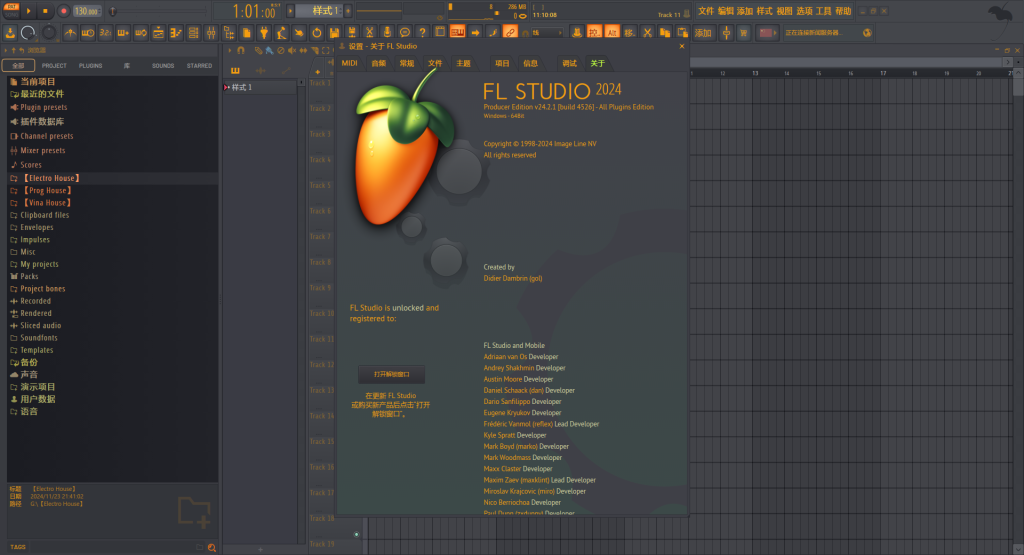This screenshot has height=555, width=1024.
Task: Click the playlist scroll-right arrow button
Action: (1008, 62)
